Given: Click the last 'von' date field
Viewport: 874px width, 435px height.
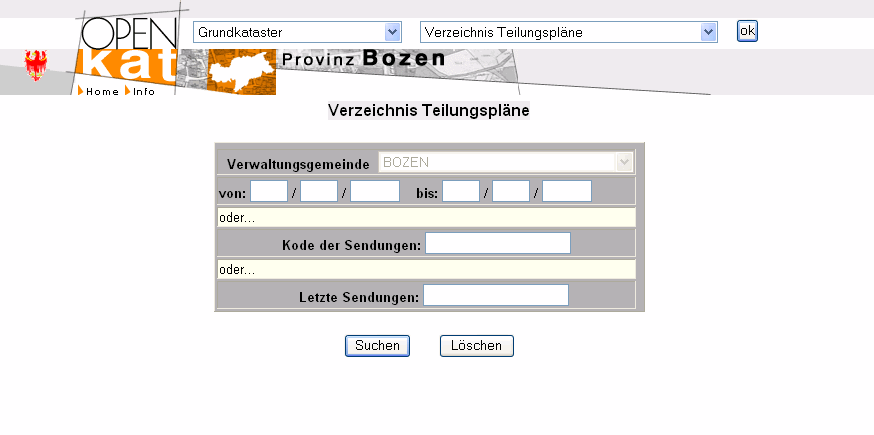Looking at the screenshot, I should pos(375,191).
